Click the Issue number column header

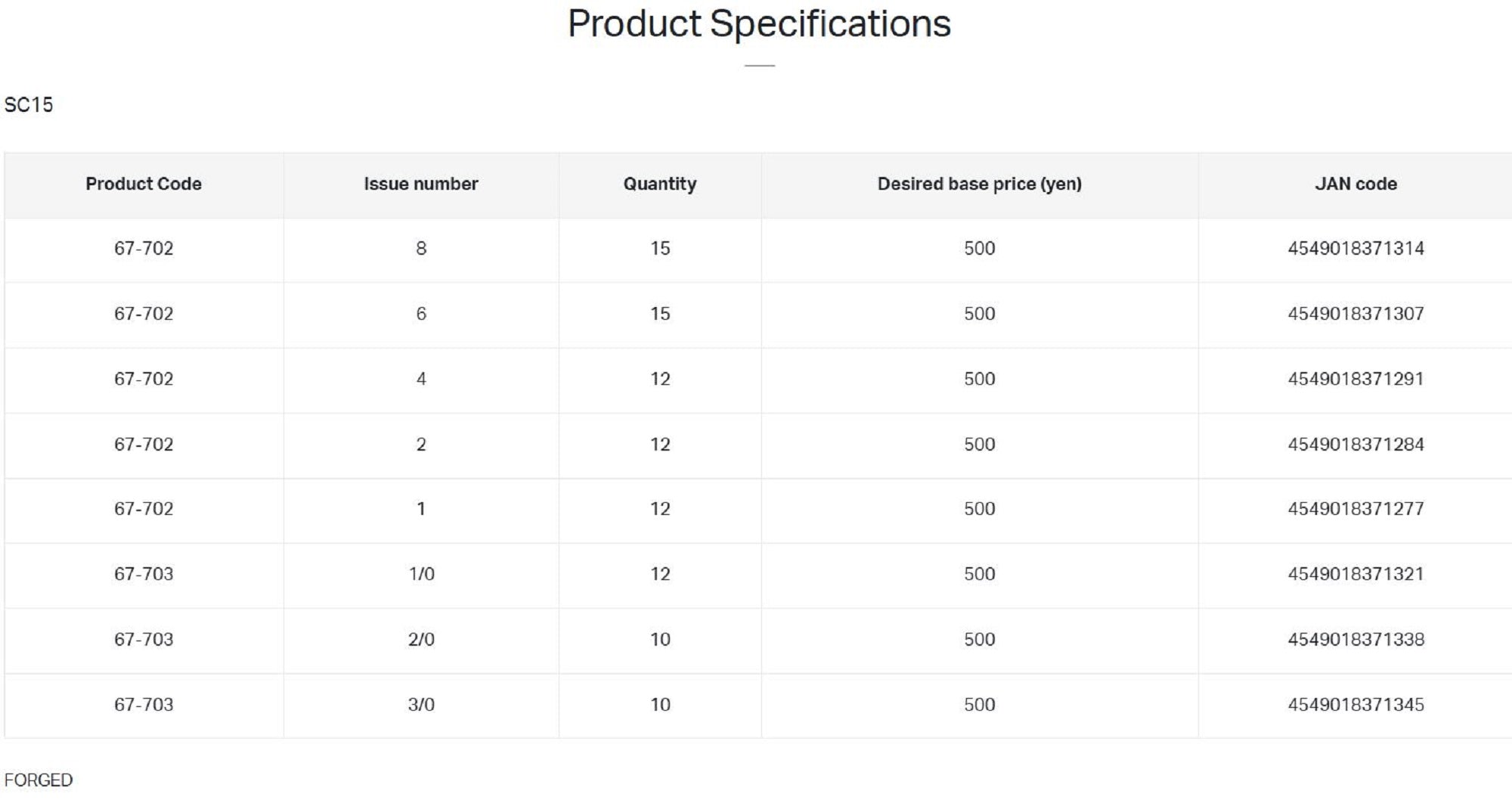click(421, 184)
